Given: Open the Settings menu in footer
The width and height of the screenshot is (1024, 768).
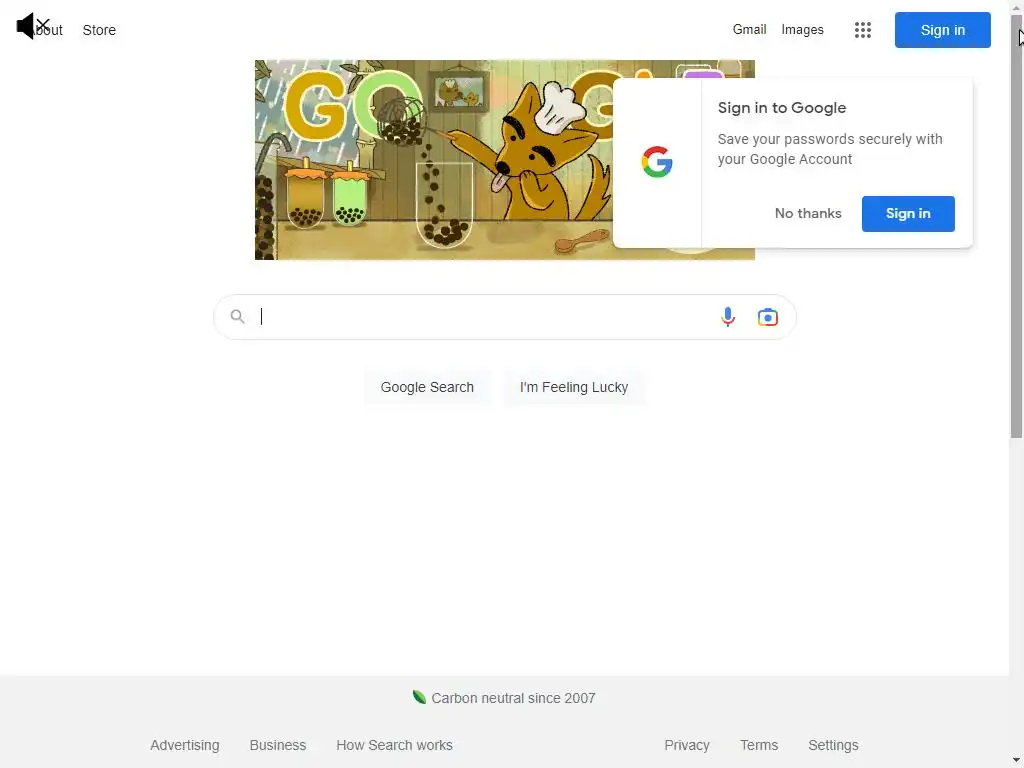Looking at the screenshot, I should coord(833,745).
